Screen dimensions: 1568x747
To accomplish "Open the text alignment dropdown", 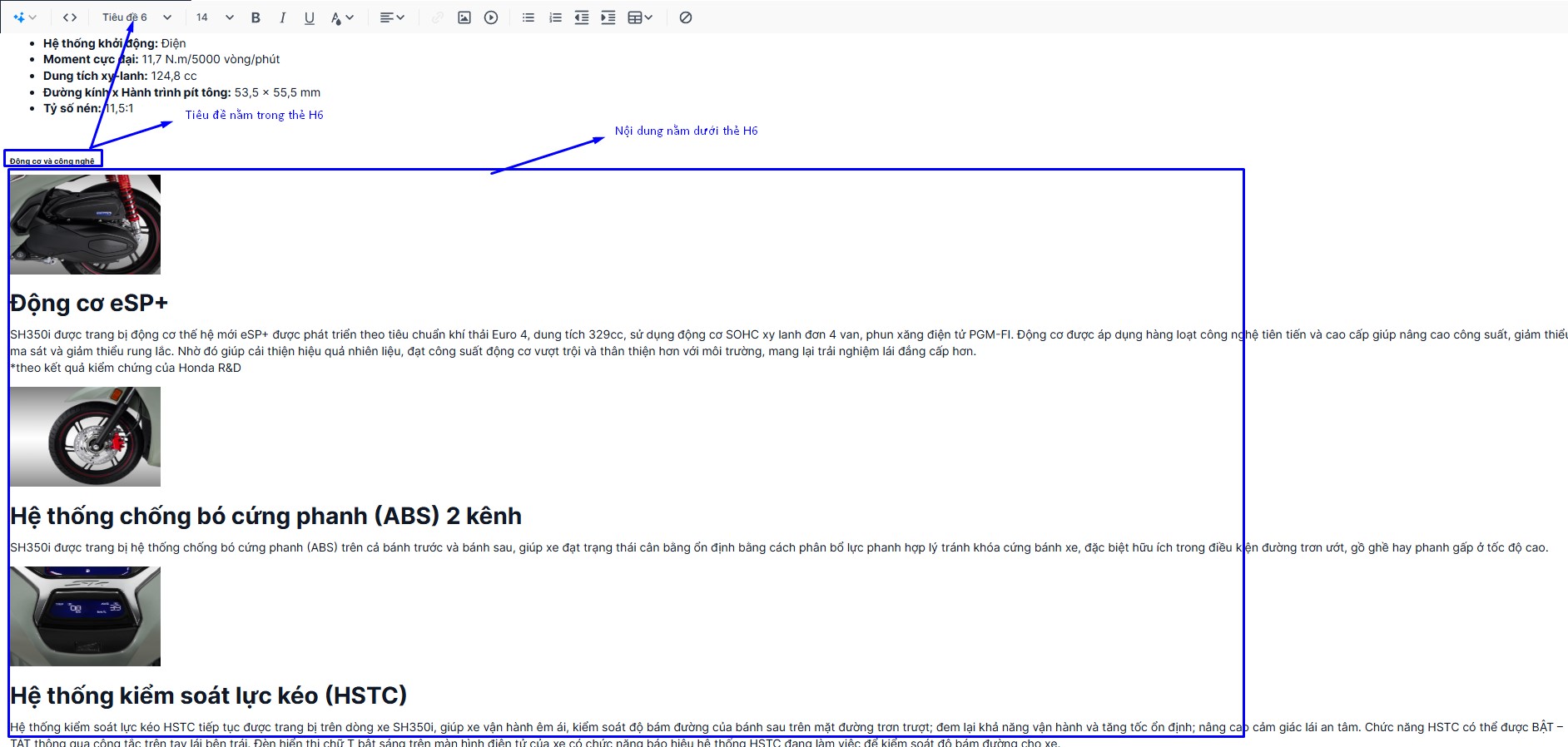I will point(391,17).
